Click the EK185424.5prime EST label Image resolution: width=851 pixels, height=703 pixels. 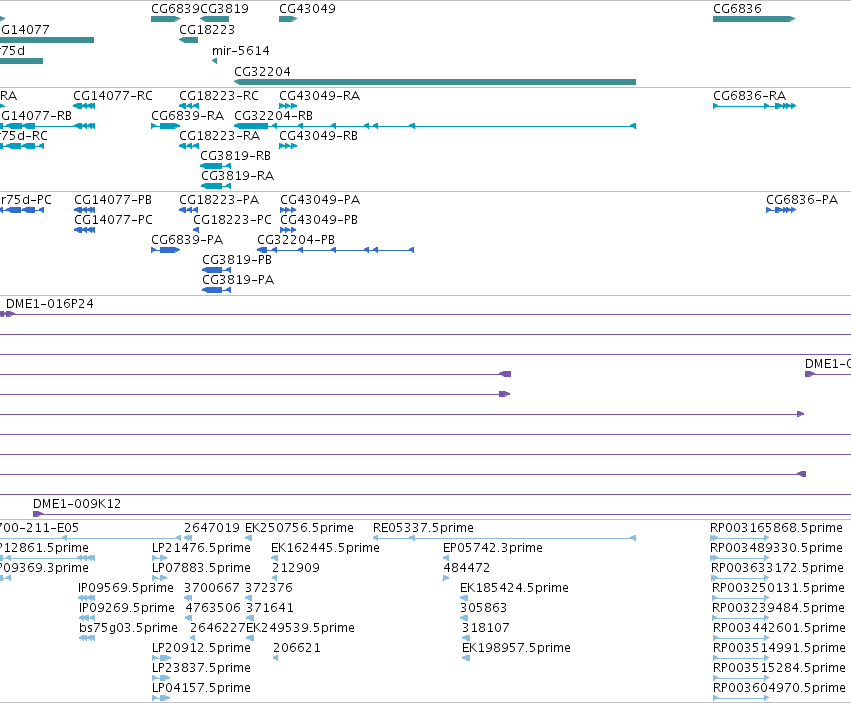point(514,588)
